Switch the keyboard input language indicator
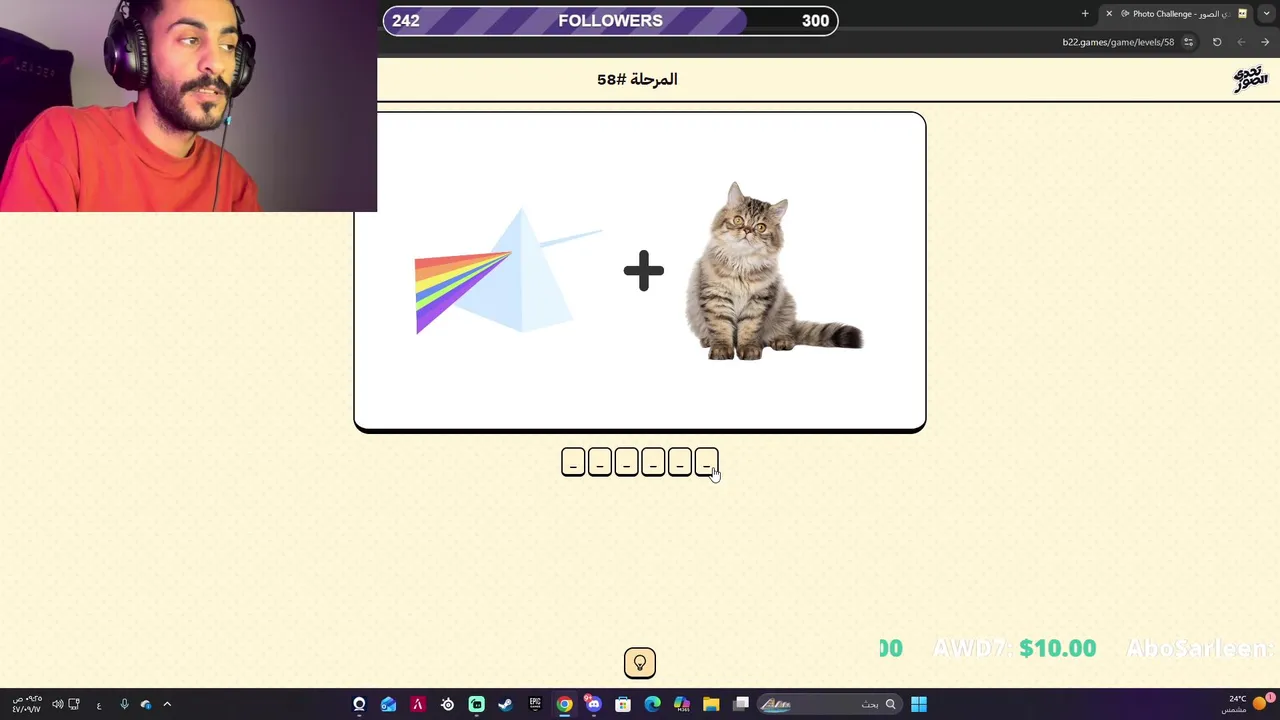1280x720 pixels. click(x=99, y=705)
